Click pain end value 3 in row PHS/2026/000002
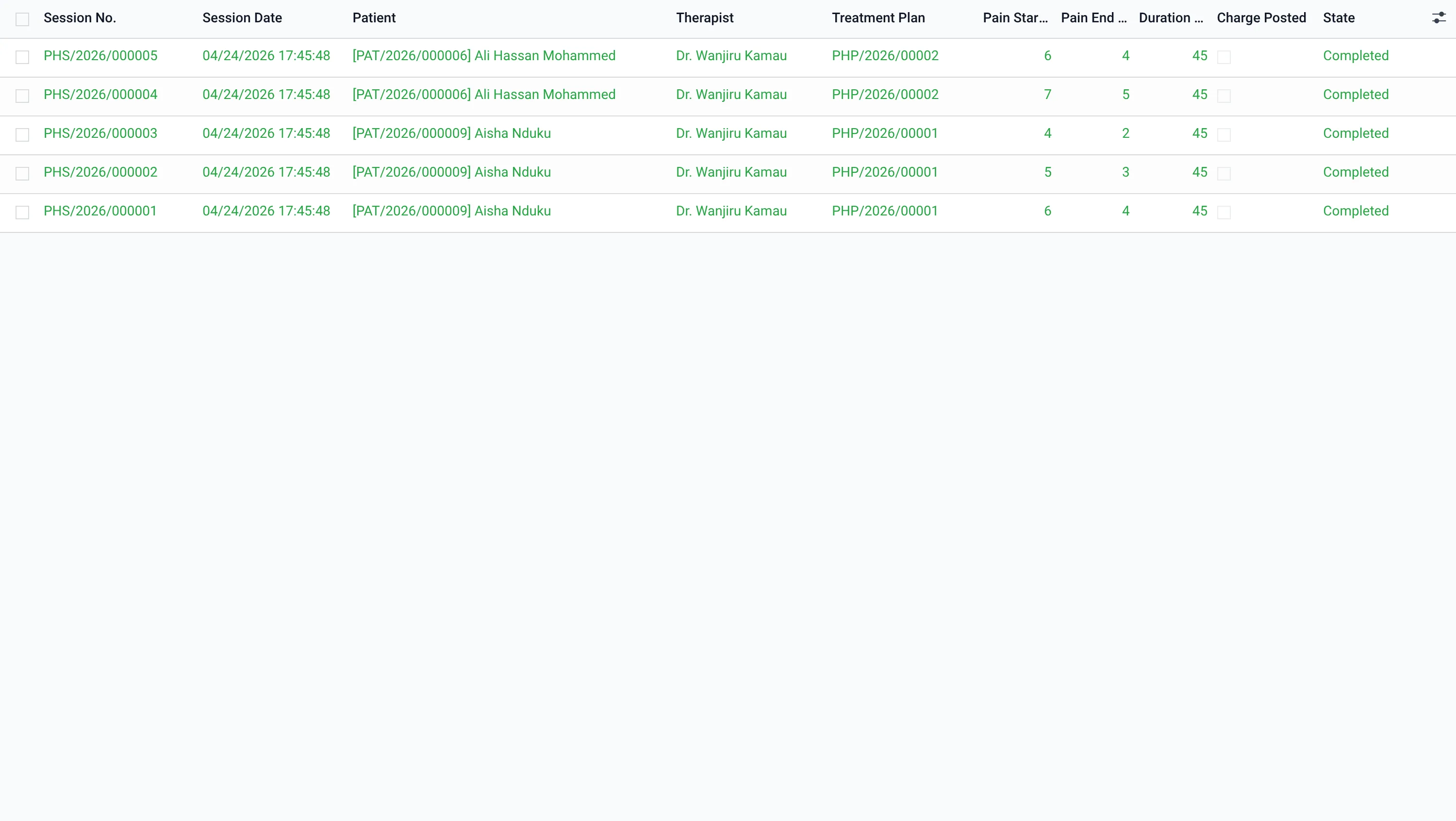Image resolution: width=1456 pixels, height=821 pixels. coord(1125,172)
